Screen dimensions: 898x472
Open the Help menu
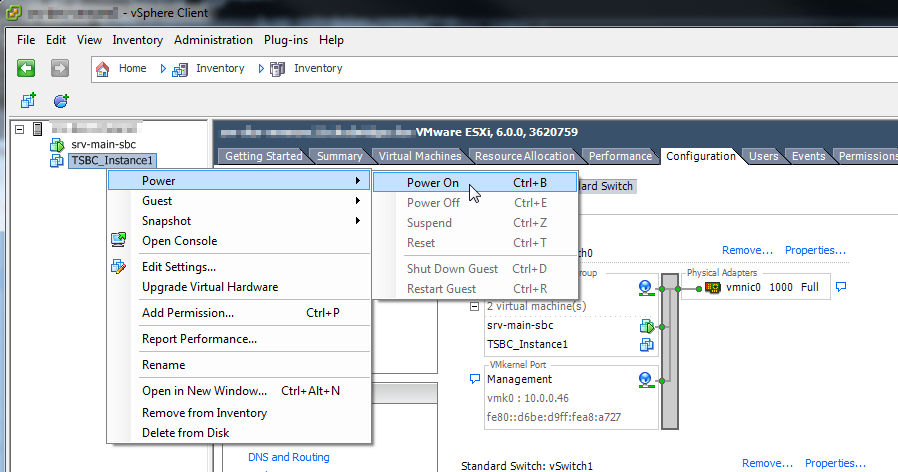click(332, 40)
